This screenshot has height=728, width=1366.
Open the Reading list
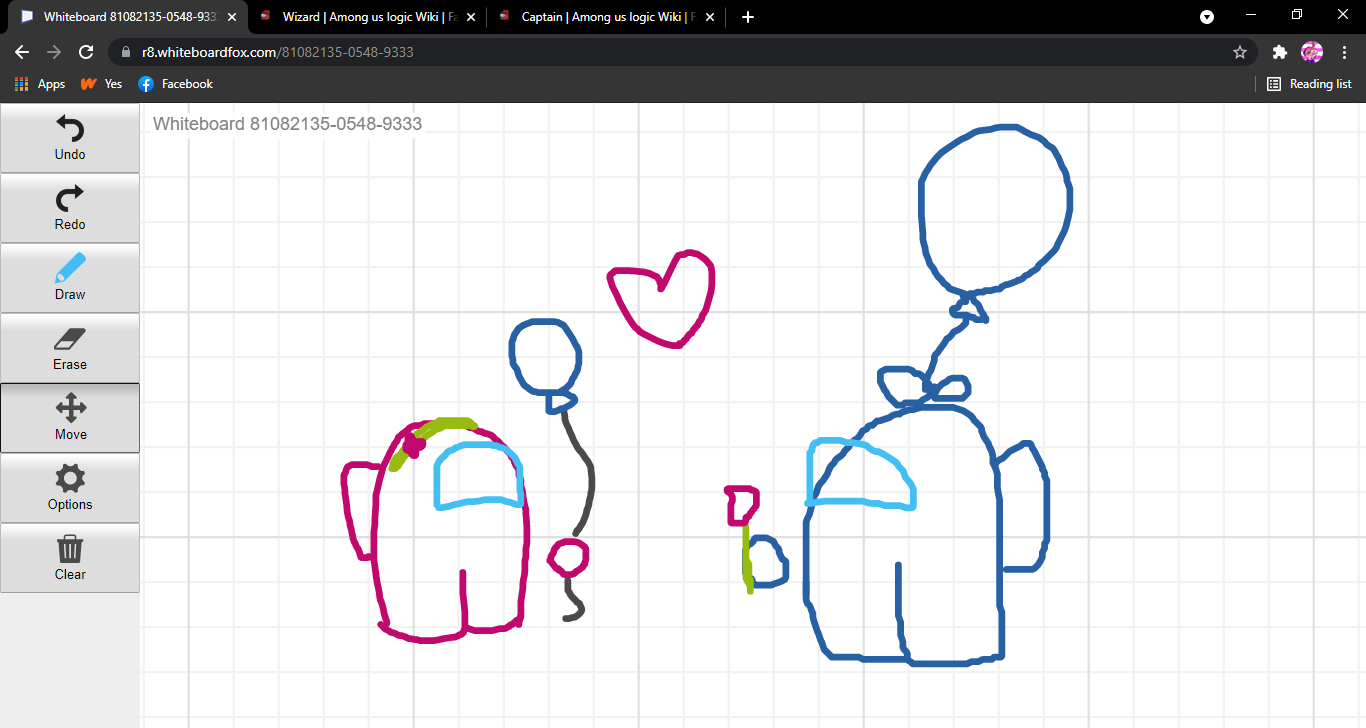[x=1309, y=84]
